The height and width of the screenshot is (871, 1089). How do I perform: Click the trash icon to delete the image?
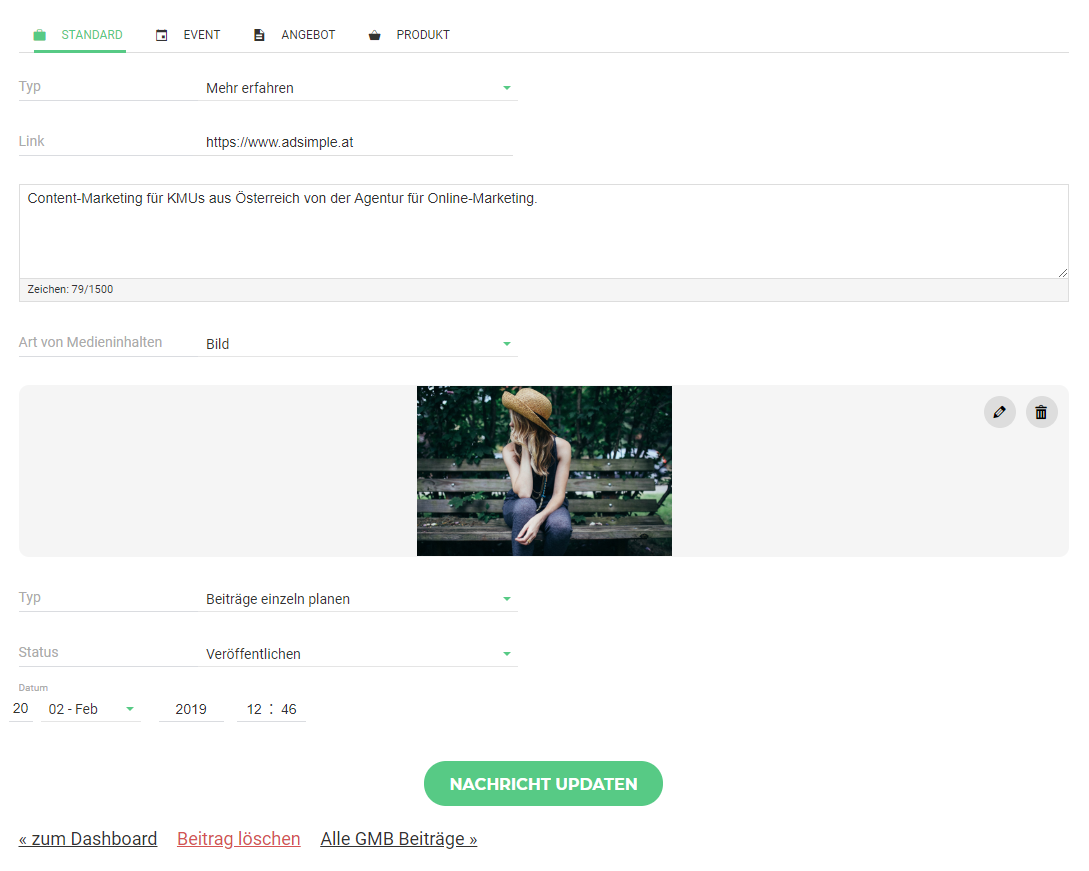[1041, 411]
